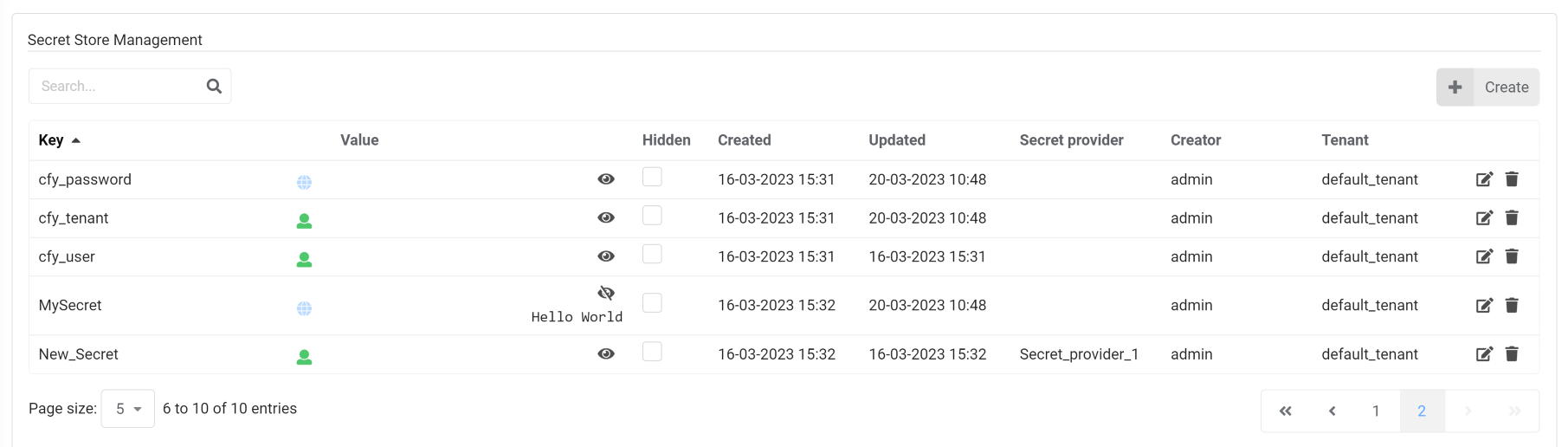Delete the New_Secret entry via trash icon
Image resolution: width=1568 pixels, height=447 pixels.
click(1512, 353)
